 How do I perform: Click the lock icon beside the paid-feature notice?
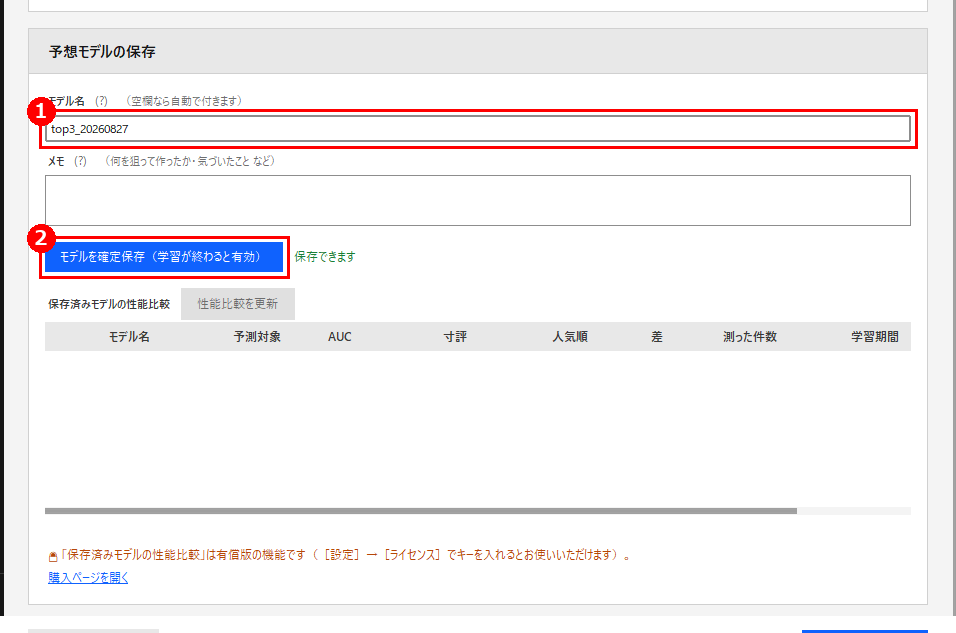(x=53, y=556)
